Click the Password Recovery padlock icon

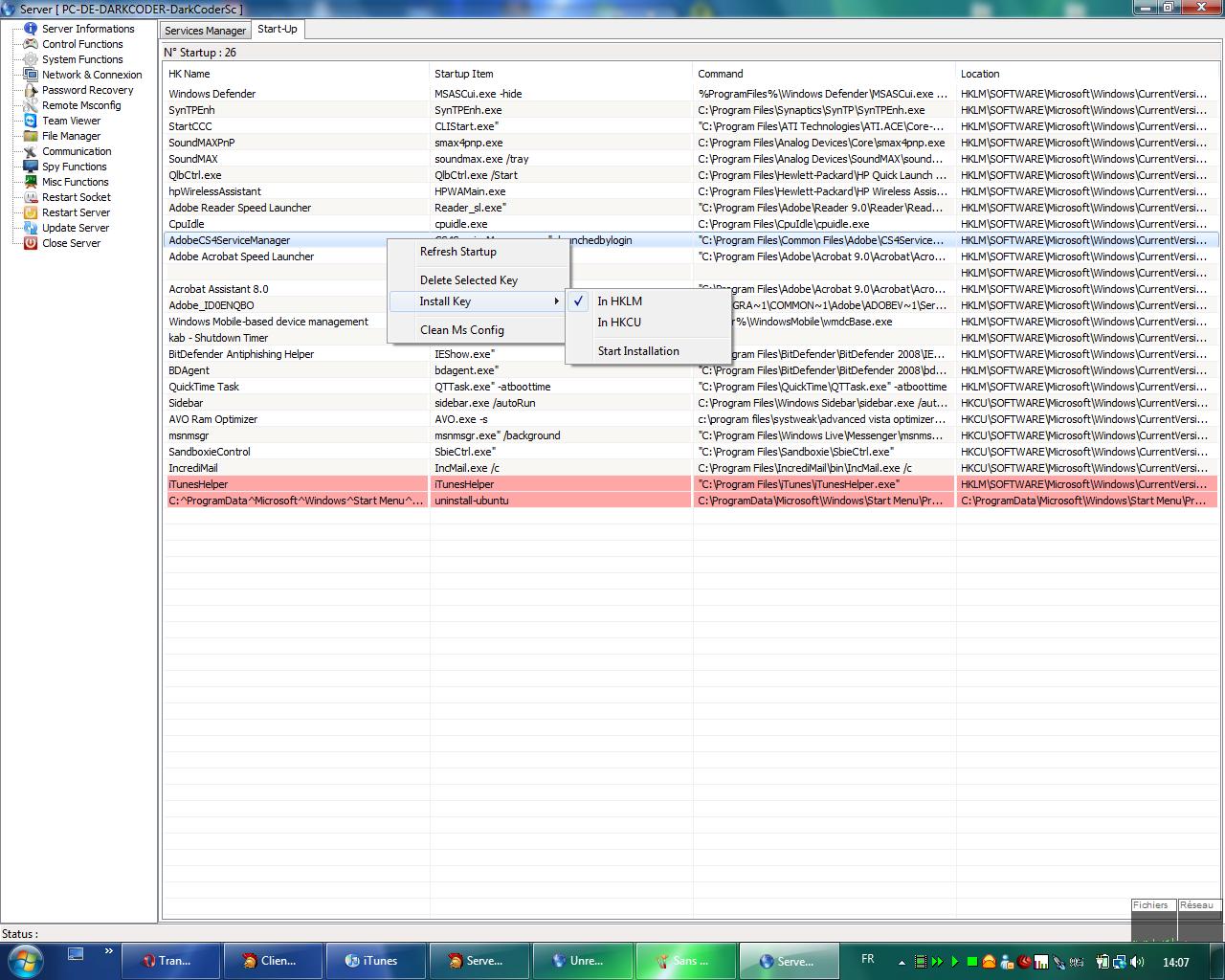coord(31,90)
